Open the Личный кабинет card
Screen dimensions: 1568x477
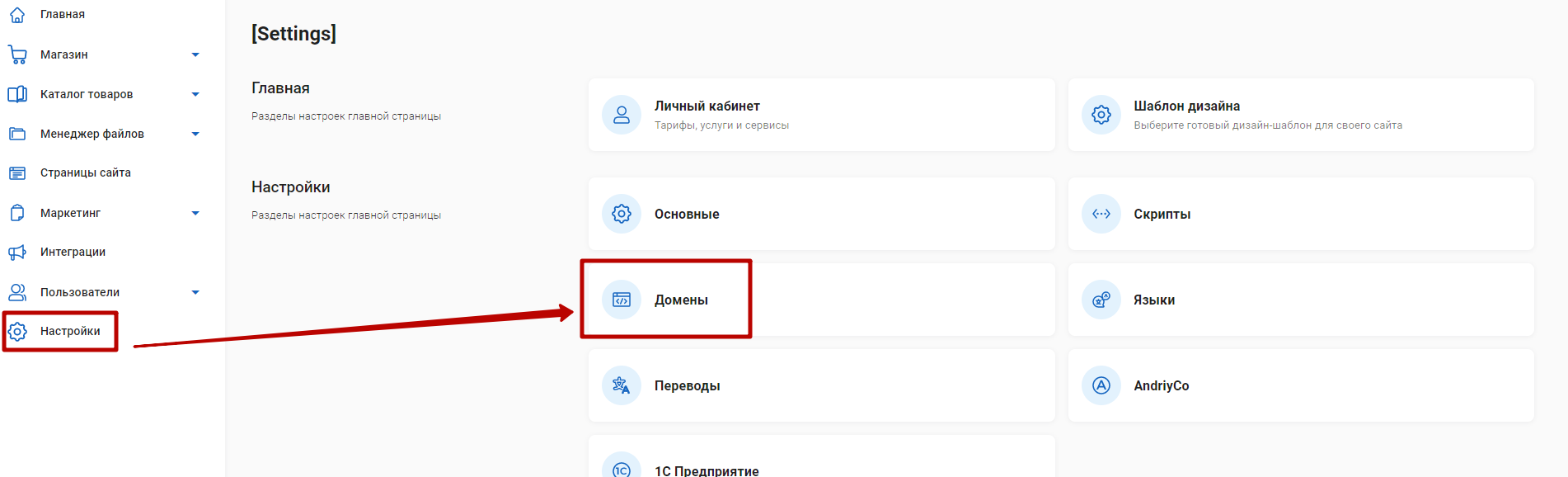(x=821, y=115)
